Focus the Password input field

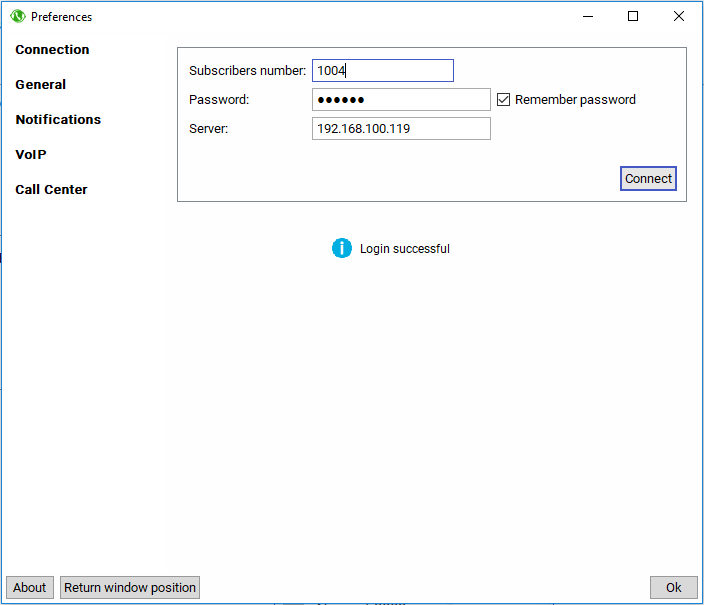[401, 100]
